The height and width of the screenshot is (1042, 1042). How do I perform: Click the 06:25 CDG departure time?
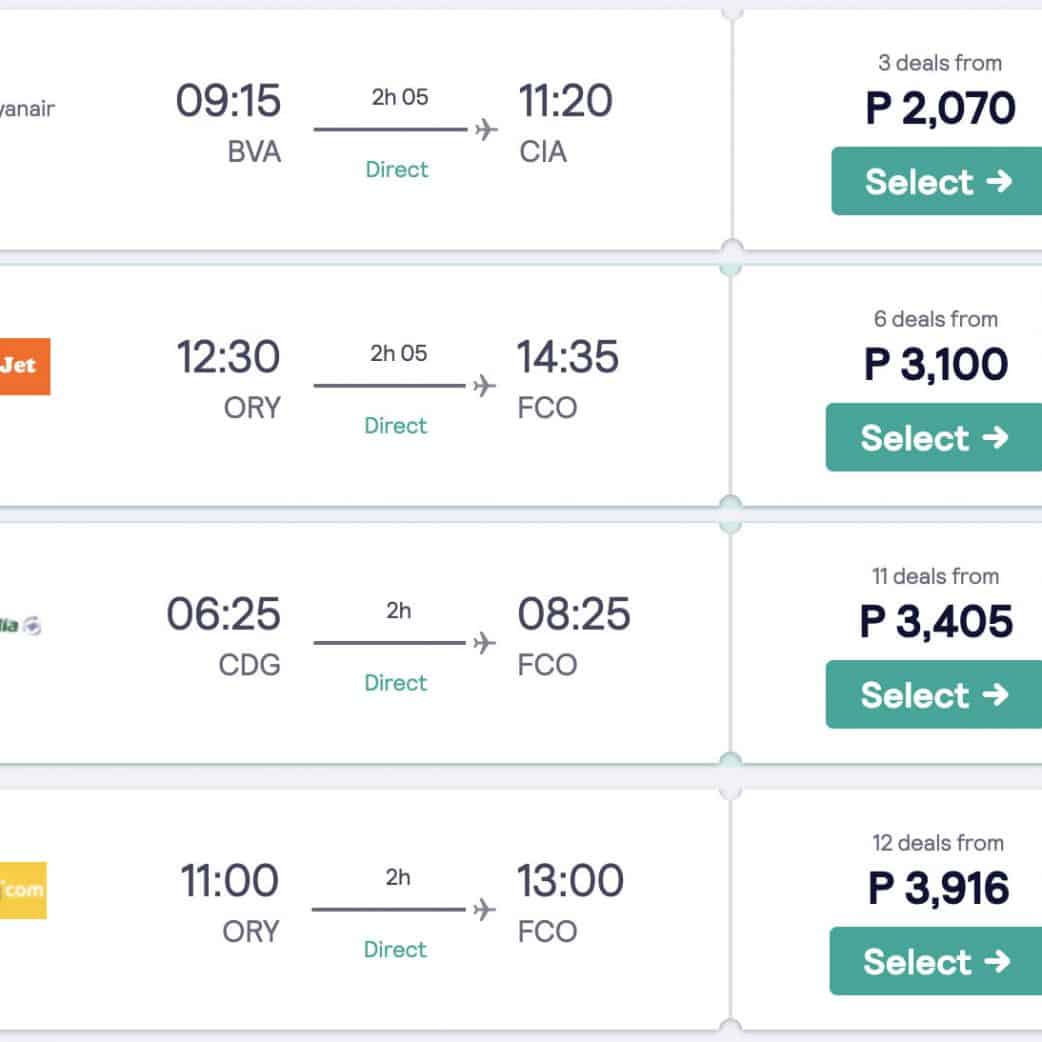(x=224, y=614)
